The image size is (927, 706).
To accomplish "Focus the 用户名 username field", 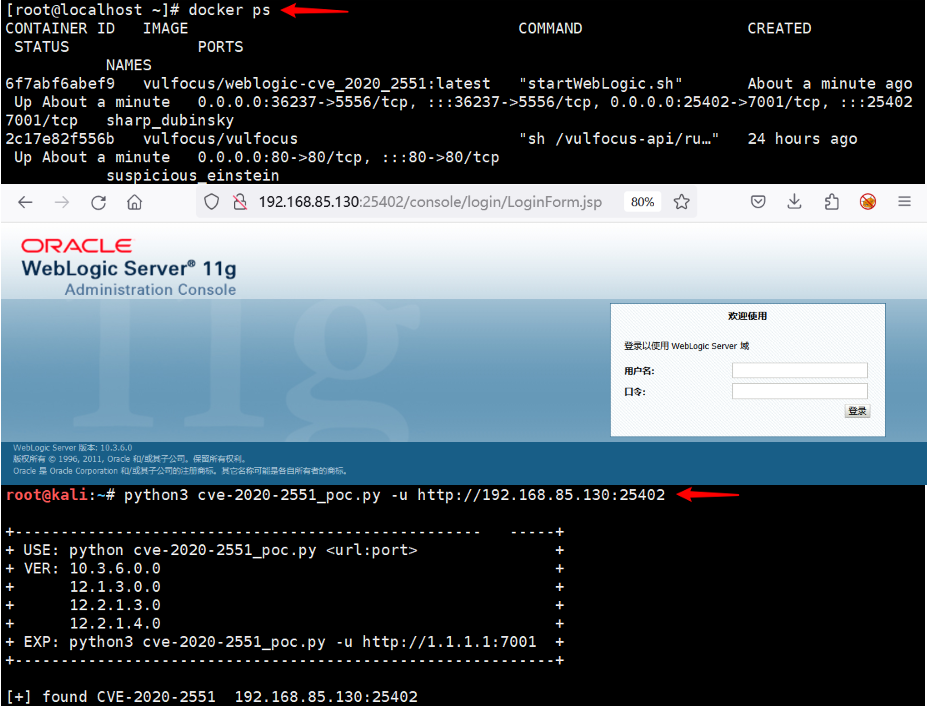I will coord(800,370).
